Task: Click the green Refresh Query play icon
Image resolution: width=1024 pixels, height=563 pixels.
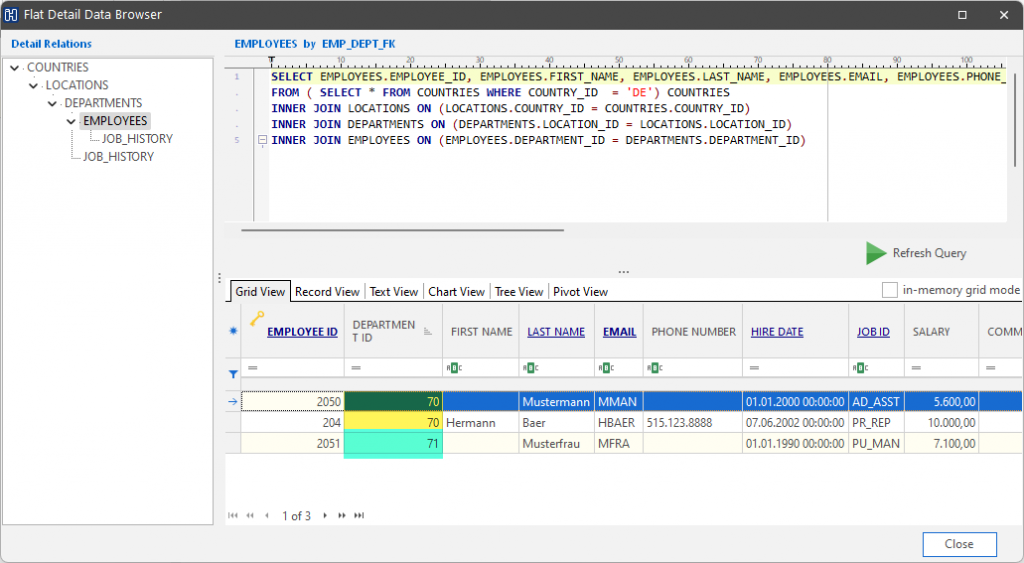Action: (876, 253)
